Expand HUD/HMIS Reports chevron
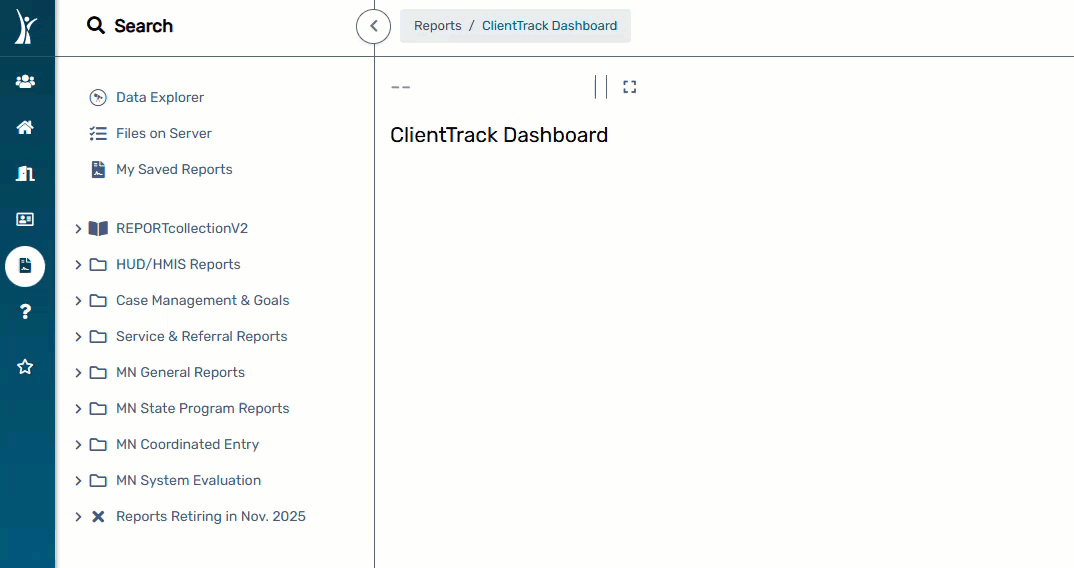This screenshot has width=1074, height=568. pyautogui.click(x=78, y=264)
